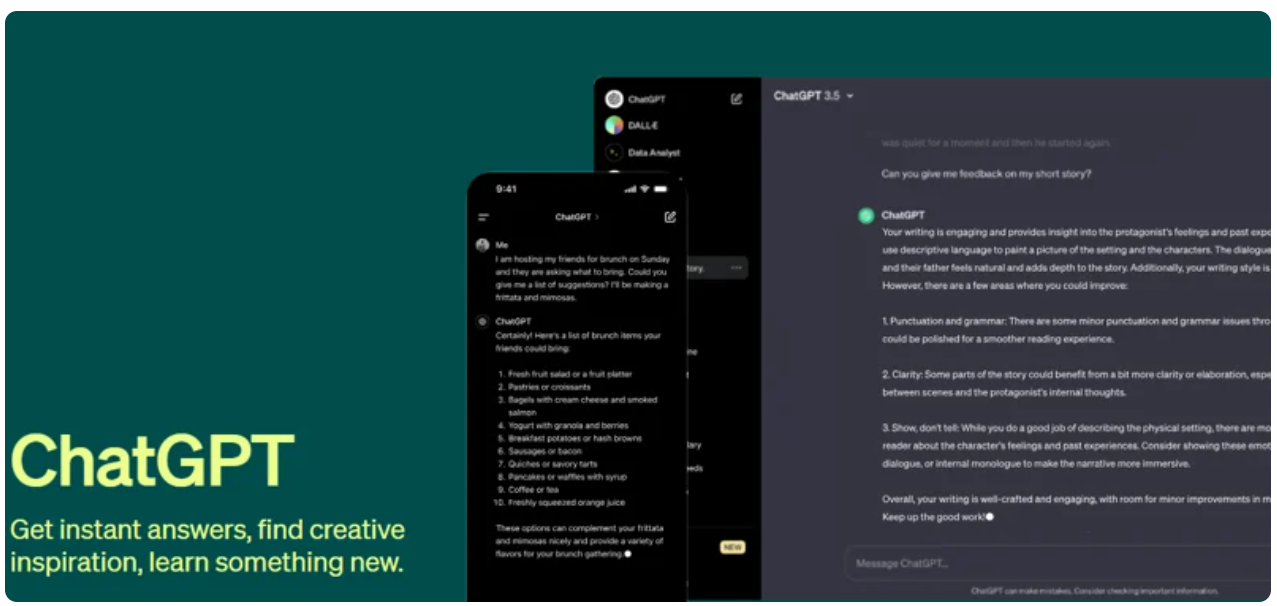
Task: Click 'Sausages or bacon' list item
Action: [x=544, y=452]
